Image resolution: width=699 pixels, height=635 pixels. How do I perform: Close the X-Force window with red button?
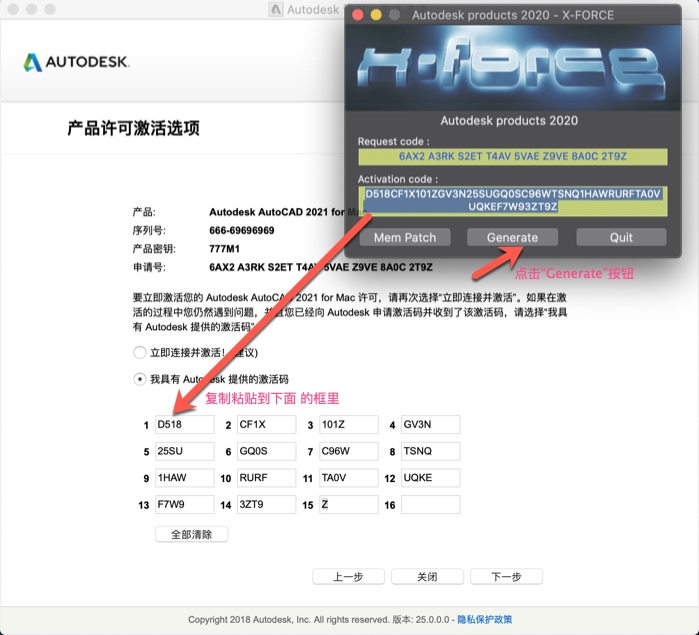pos(357,15)
